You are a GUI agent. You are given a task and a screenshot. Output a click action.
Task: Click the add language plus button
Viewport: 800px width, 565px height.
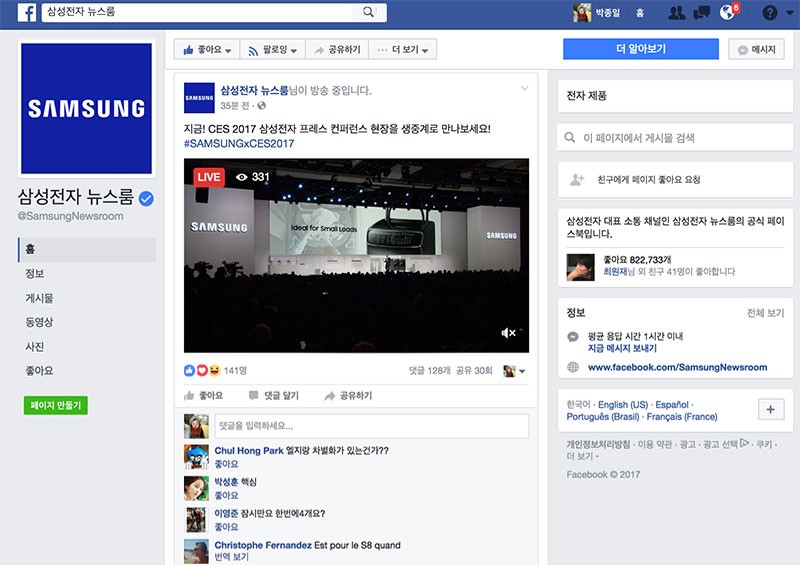coord(770,409)
